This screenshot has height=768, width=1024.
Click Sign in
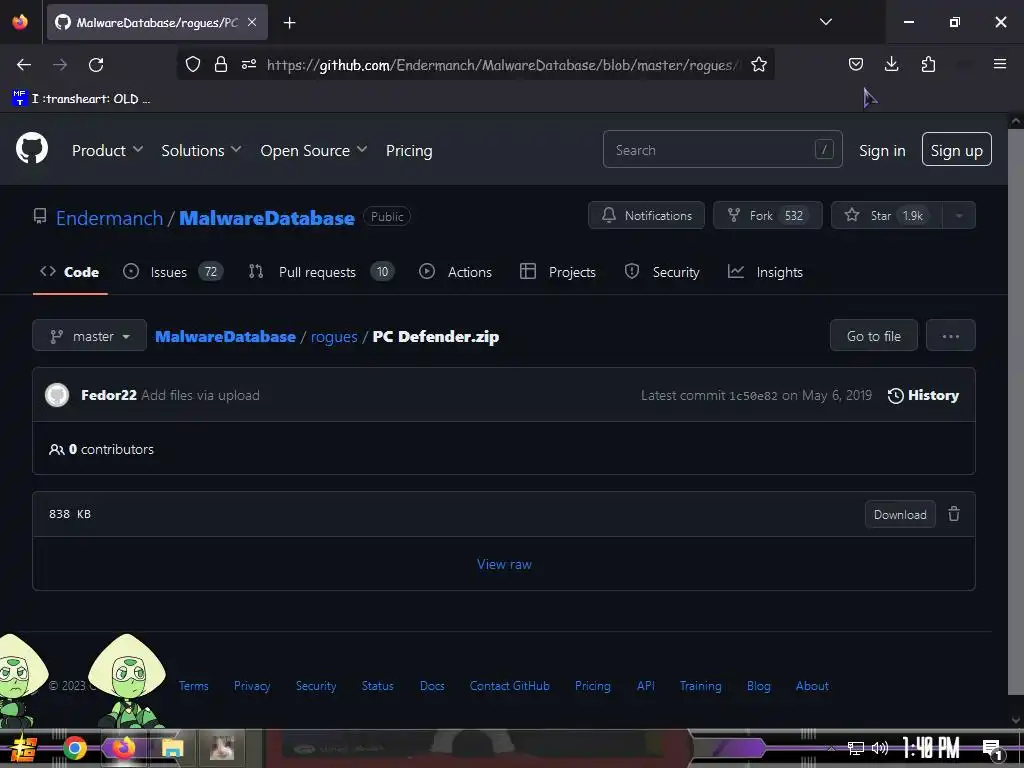point(882,151)
